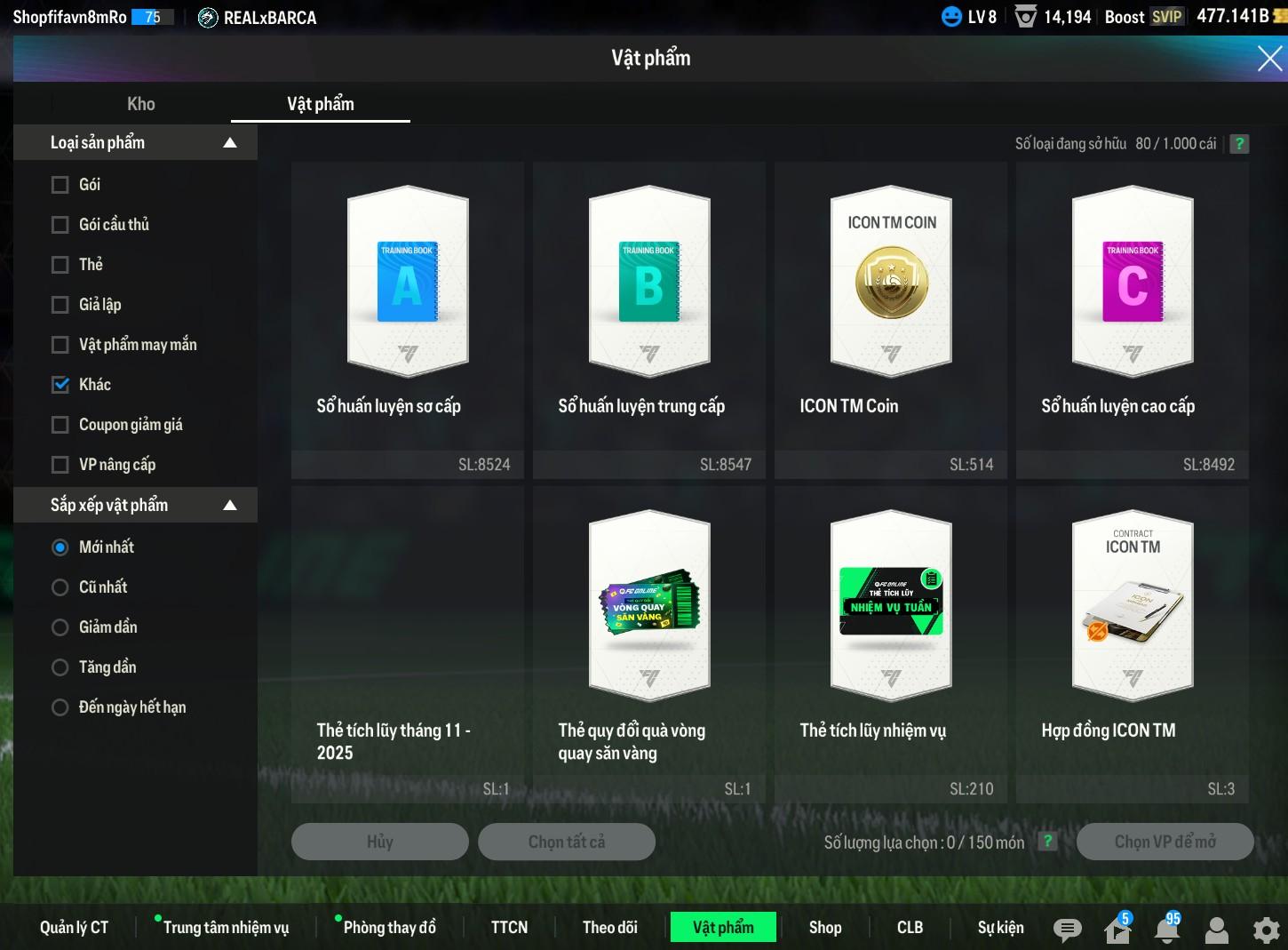Collapse the Loại sản phẩm section
The height and width of the screenshot is (950, 1288).
click(x=230, y=143)
